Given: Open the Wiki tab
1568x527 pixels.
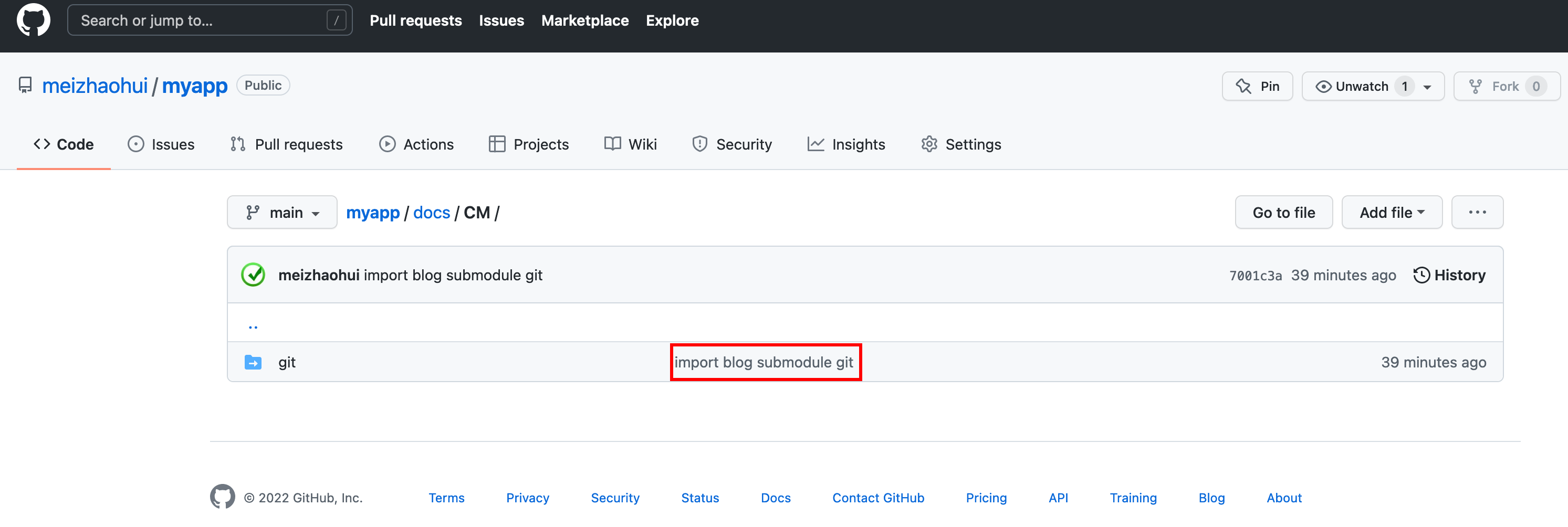Looking at the screenshot, I should coord(631,144).
